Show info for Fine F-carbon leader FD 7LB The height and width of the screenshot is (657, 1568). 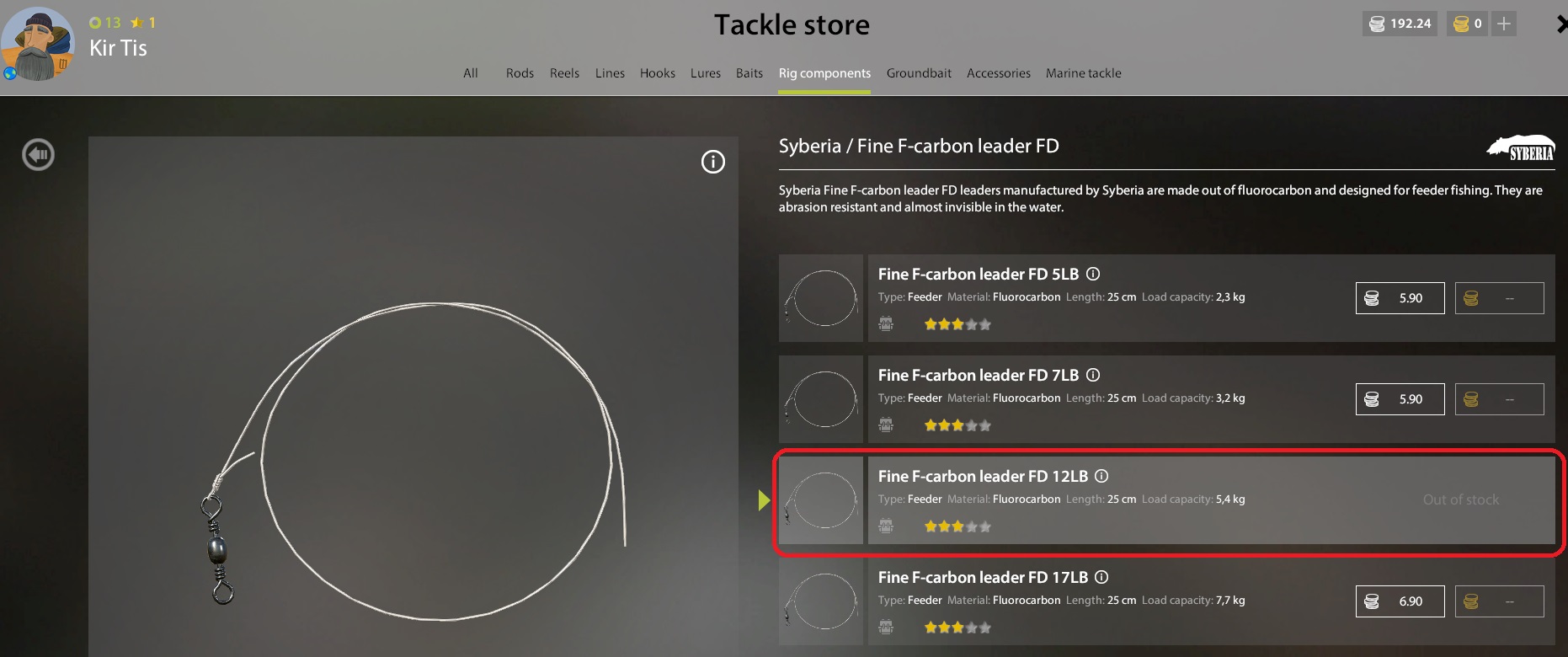[1093, 375]
